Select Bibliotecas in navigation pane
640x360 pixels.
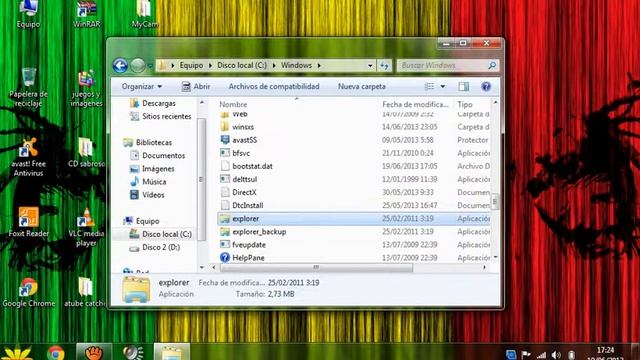click(x=148, y=142)
